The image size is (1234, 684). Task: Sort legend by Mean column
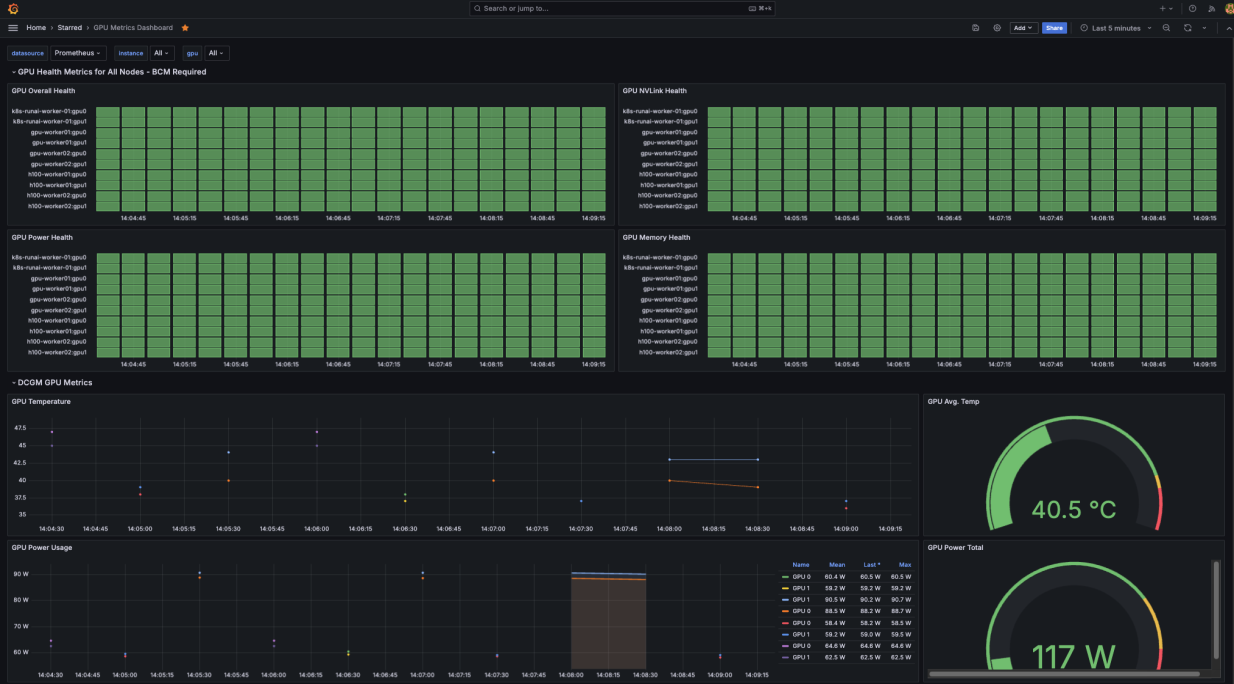pos(837,565)
